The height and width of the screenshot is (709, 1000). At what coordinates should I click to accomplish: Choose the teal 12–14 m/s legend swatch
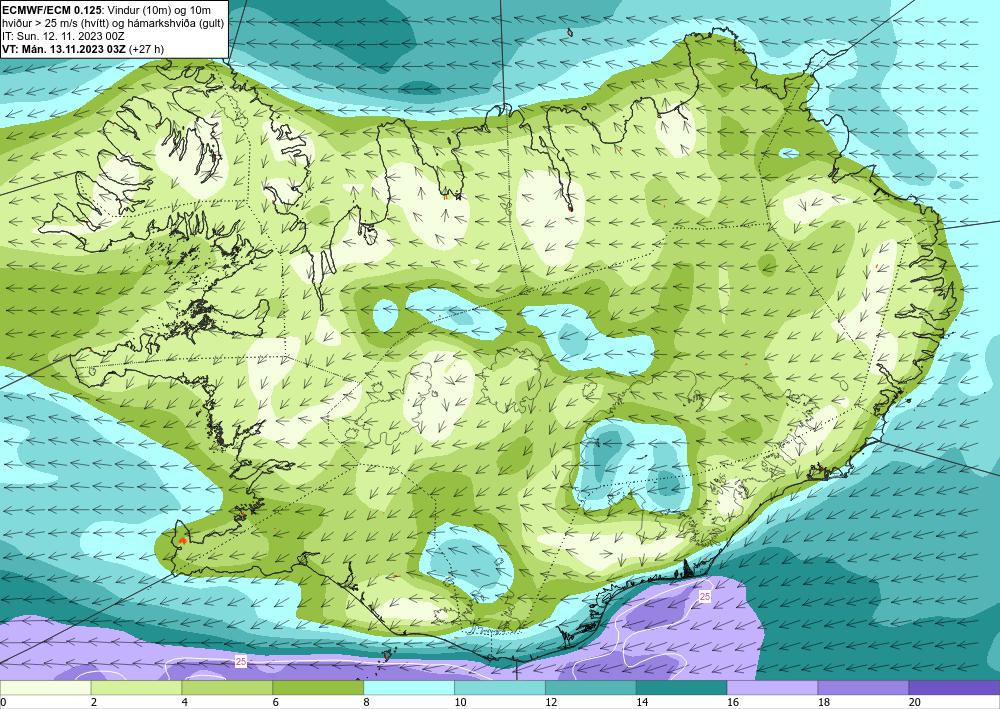pyautogui.click(x=591, y=688)
